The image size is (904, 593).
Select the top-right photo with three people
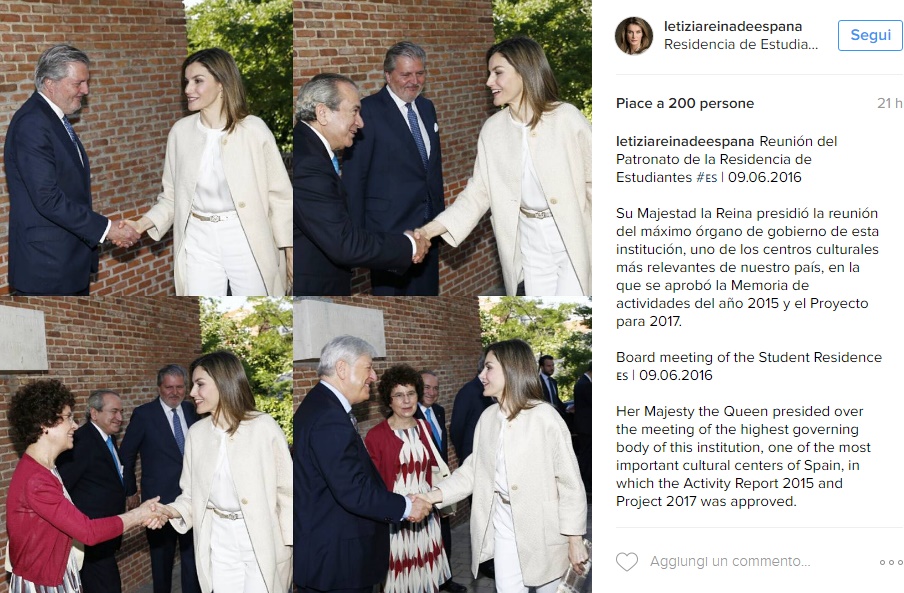coord(442,148)
